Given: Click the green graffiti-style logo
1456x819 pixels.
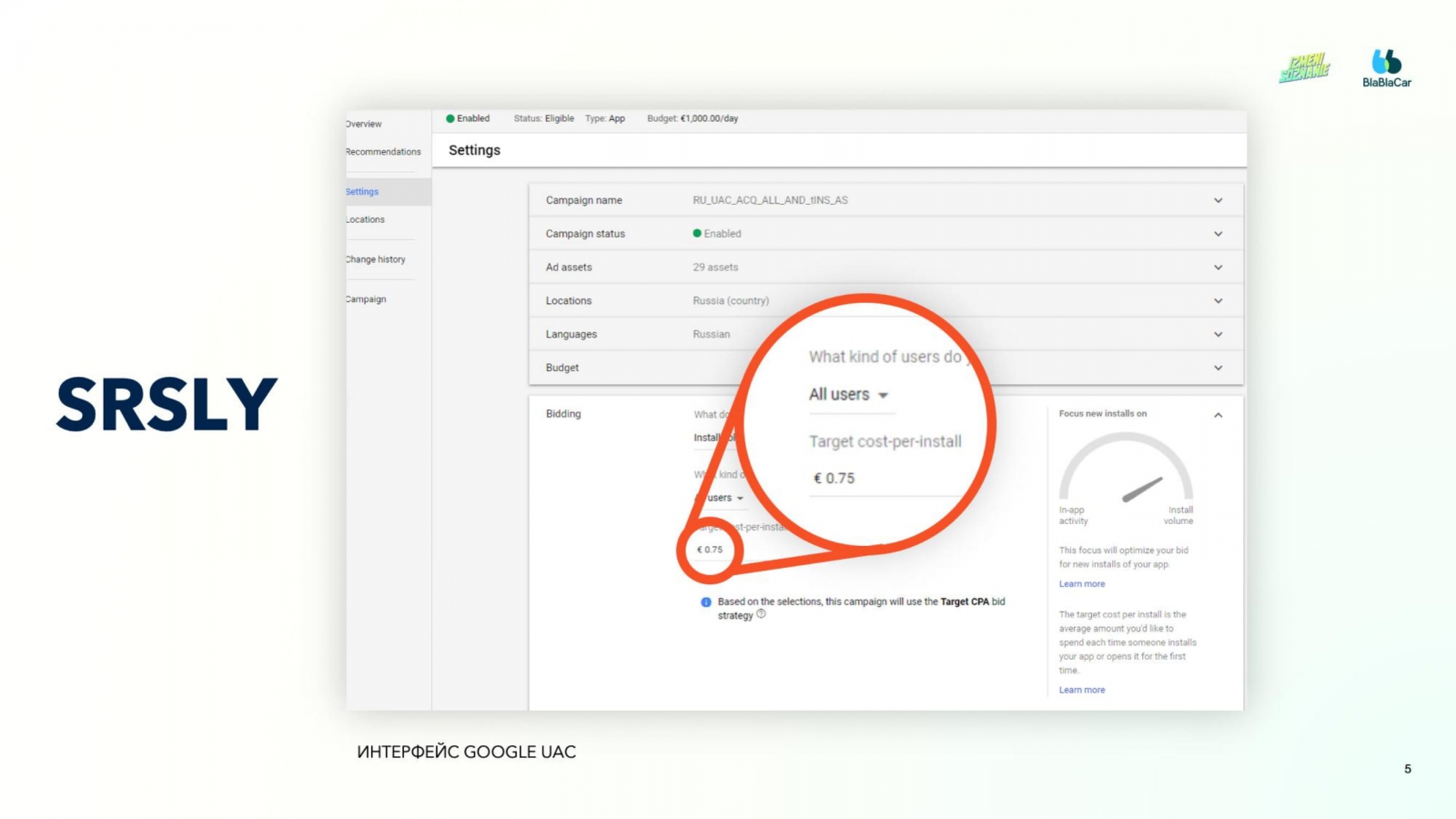Looking at the screenshot, I should pos(1304,67).
